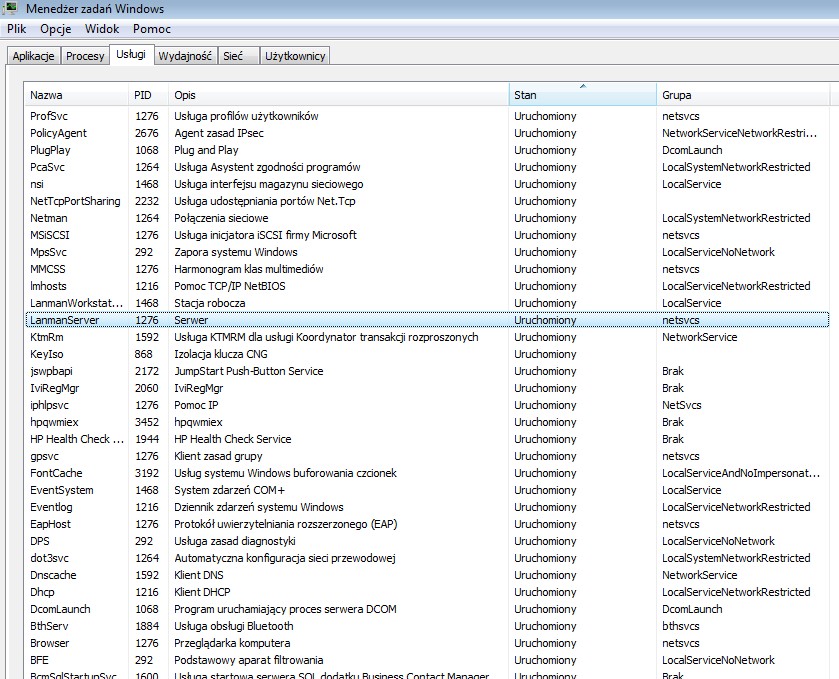
Task: Click group 'bthsvcs' cell
Action: point(681,626)
